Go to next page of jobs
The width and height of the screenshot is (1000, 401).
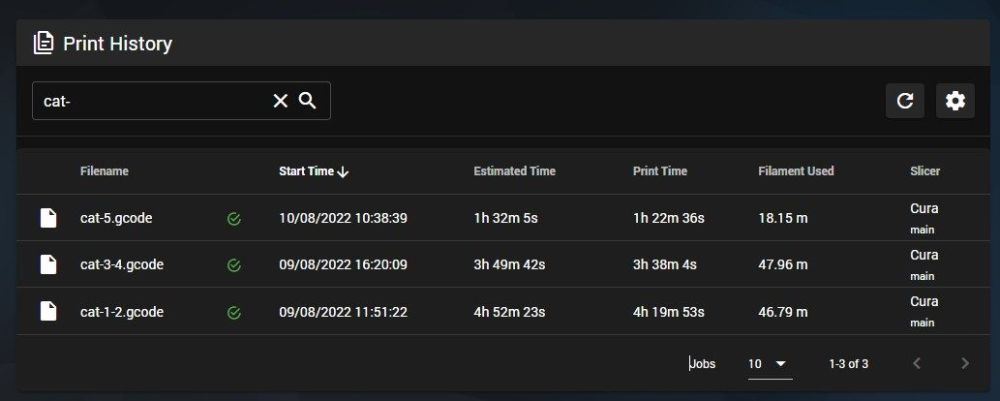[964, 364]
